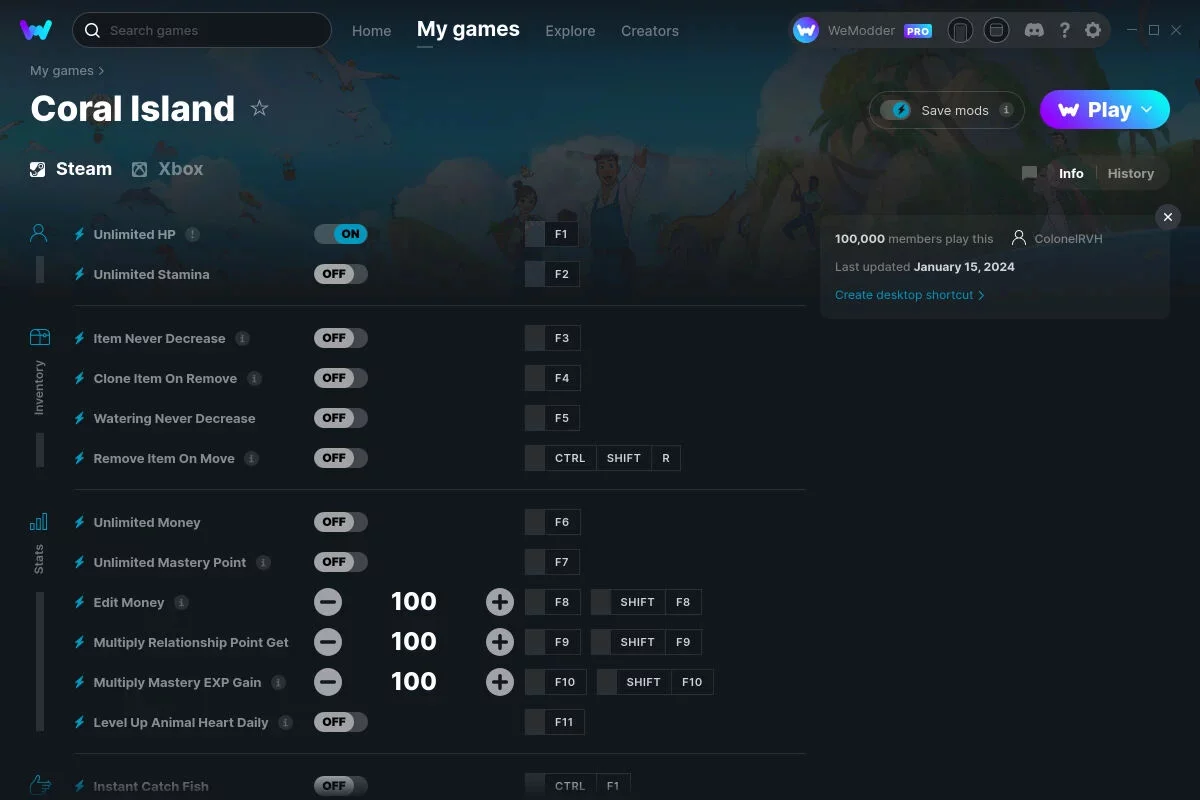
Task: Open the phone remote icon in the header
Action: click(x=960, y=30)
